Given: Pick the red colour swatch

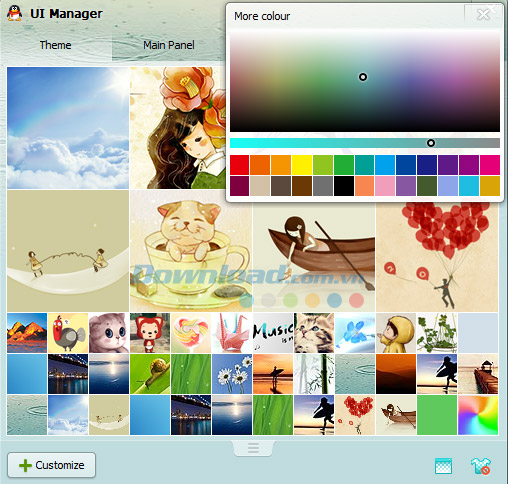Looking at the screenshot, I should coord(239,165).
